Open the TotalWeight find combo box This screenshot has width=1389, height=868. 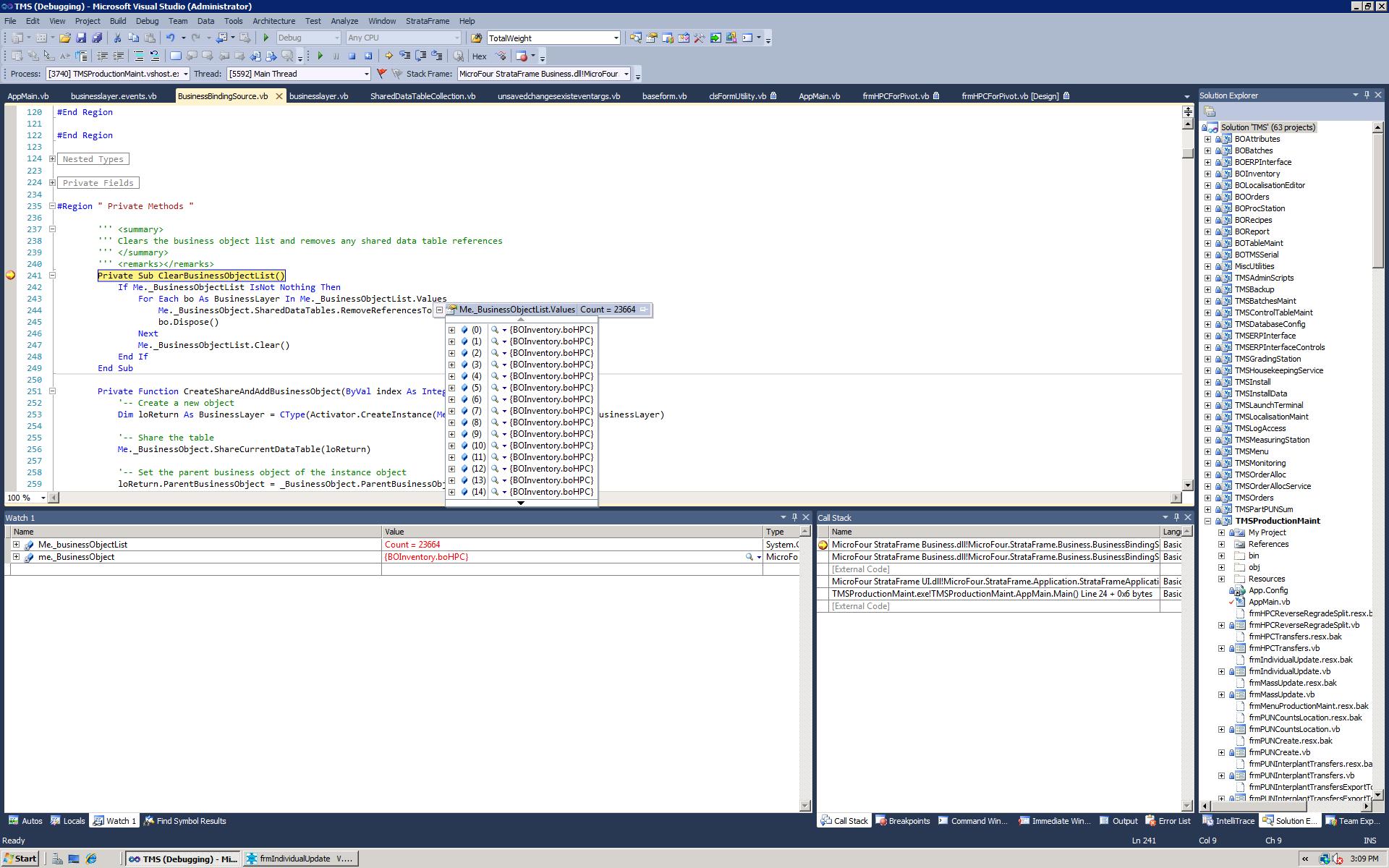pos(616,38)
